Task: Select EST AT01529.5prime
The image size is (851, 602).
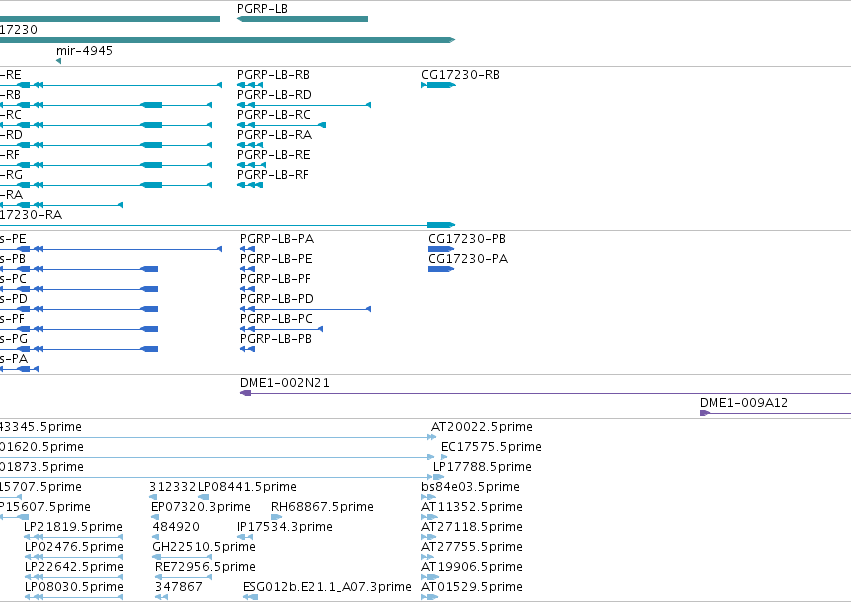Action: (472, 587)
